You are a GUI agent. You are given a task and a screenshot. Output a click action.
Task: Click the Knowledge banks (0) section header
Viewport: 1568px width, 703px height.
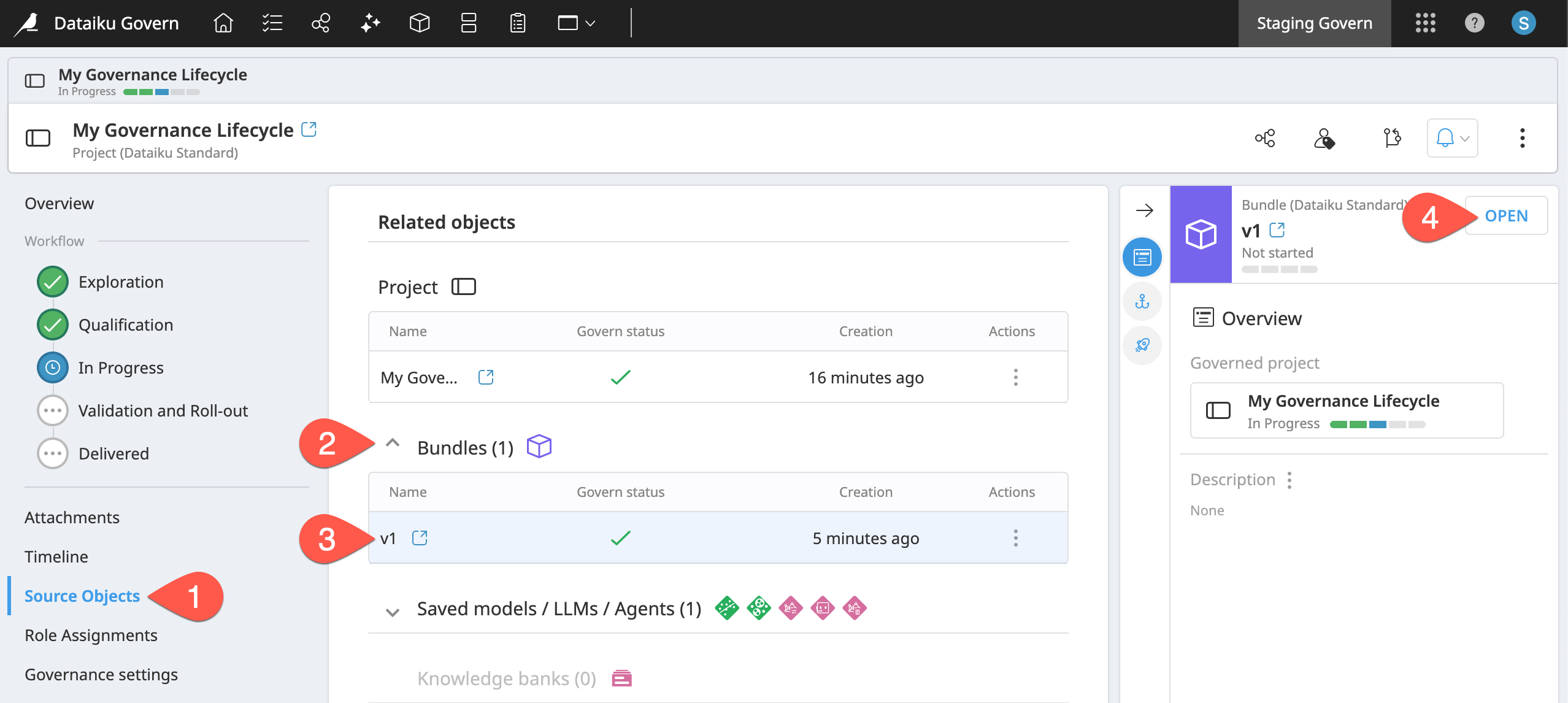(x=507, y=678)
